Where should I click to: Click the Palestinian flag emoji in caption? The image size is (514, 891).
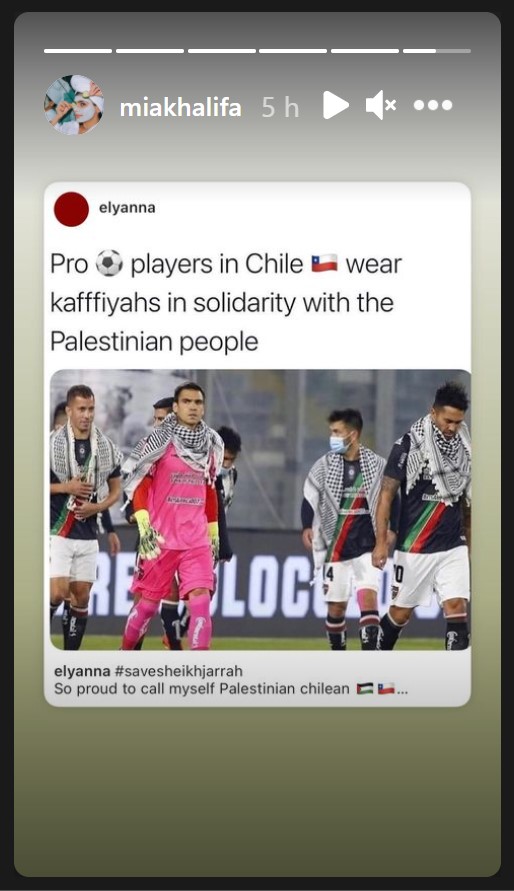[x=365, y=689]
